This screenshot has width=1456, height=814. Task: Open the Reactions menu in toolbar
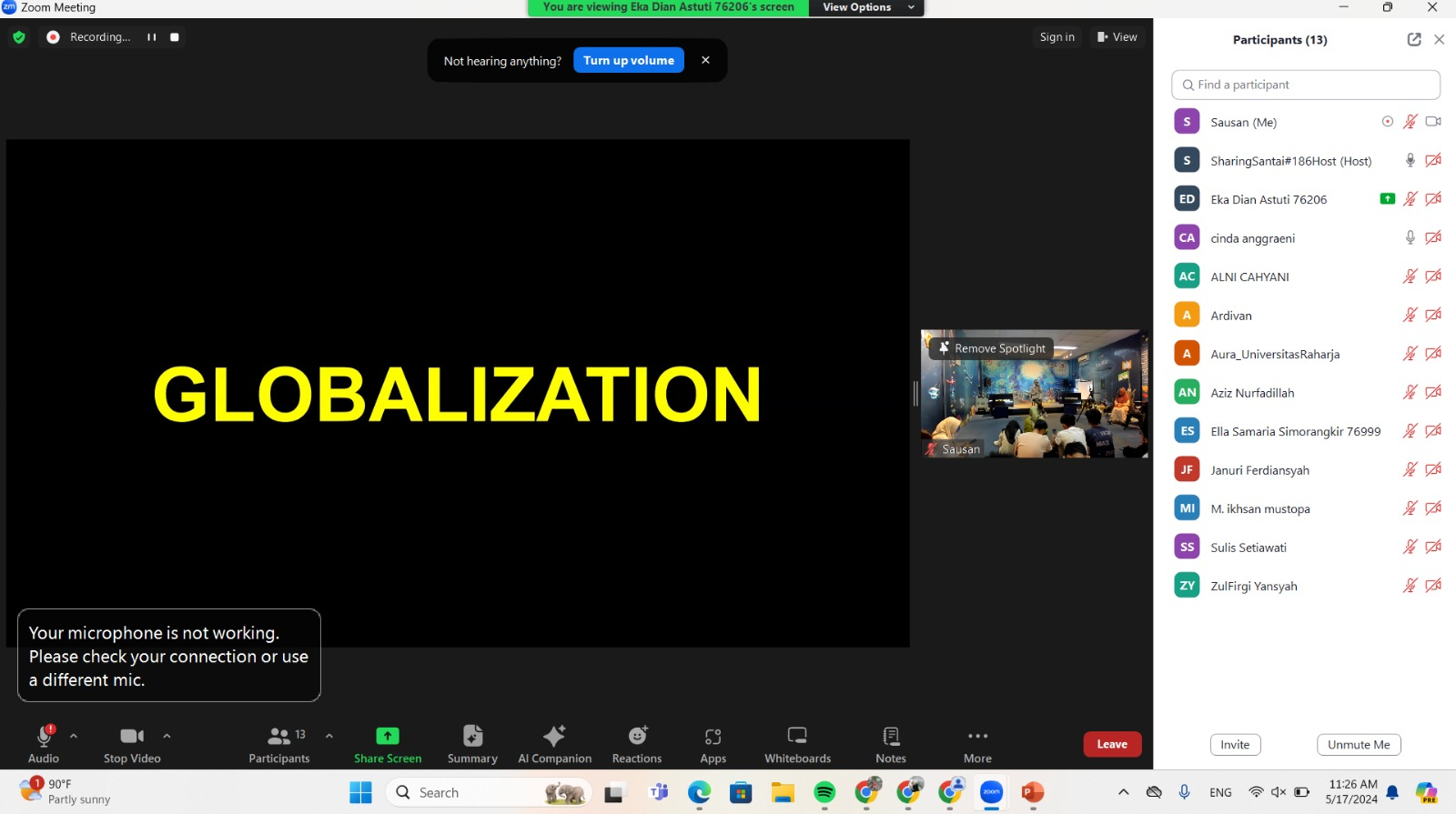[x=637, y=743]
